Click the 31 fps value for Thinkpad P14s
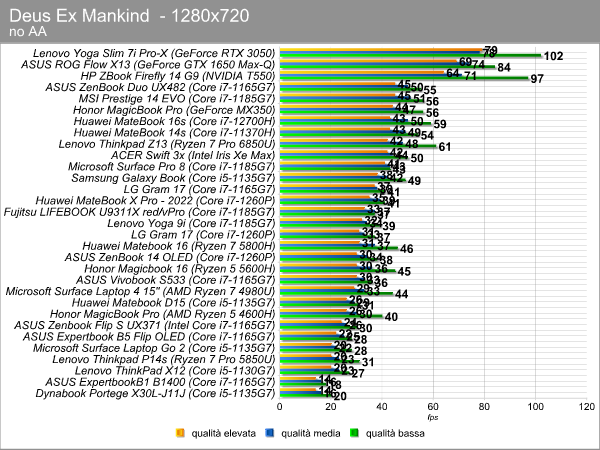Screen dimensions: 600x450 (368, 362)
